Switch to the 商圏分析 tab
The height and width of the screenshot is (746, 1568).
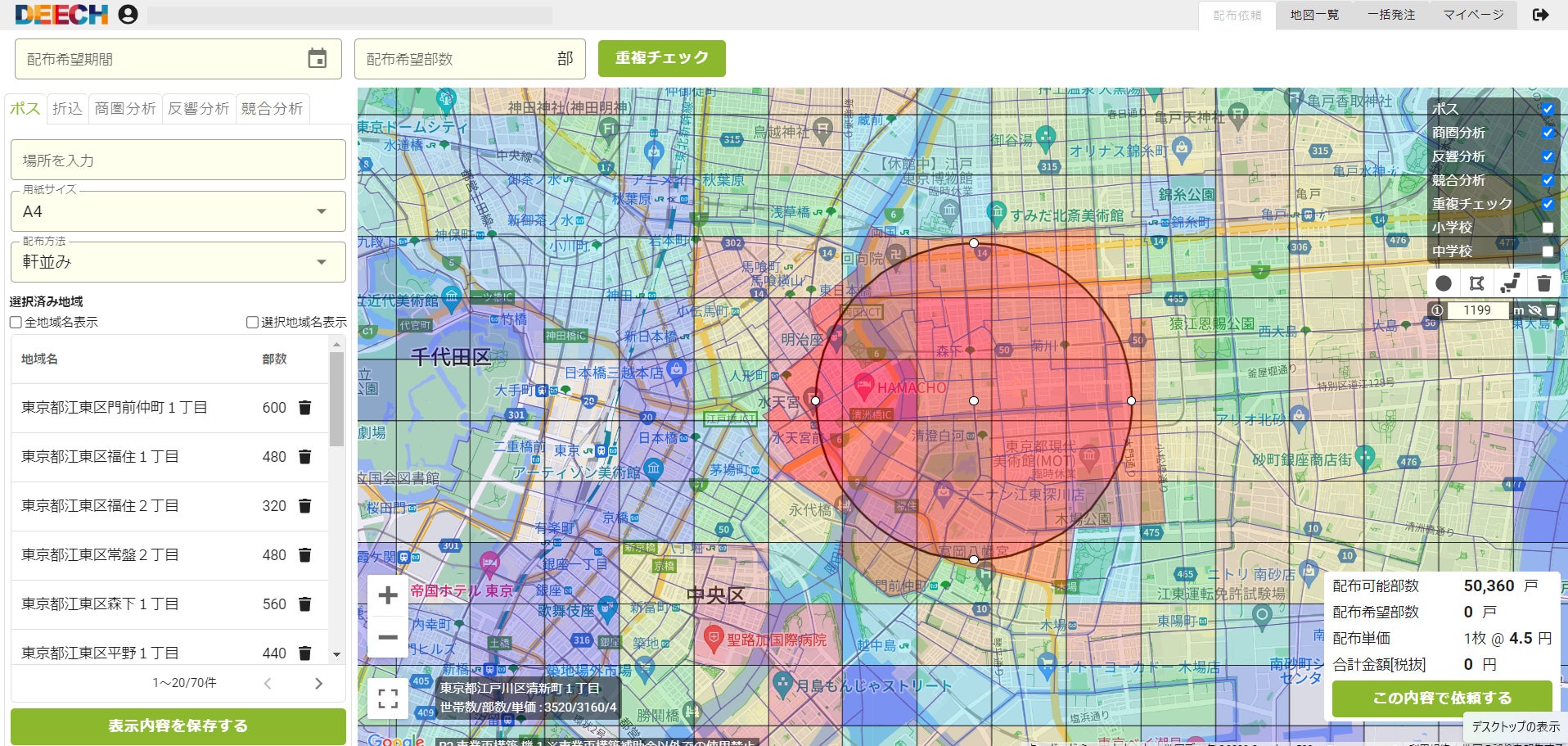tap(125, 108)
